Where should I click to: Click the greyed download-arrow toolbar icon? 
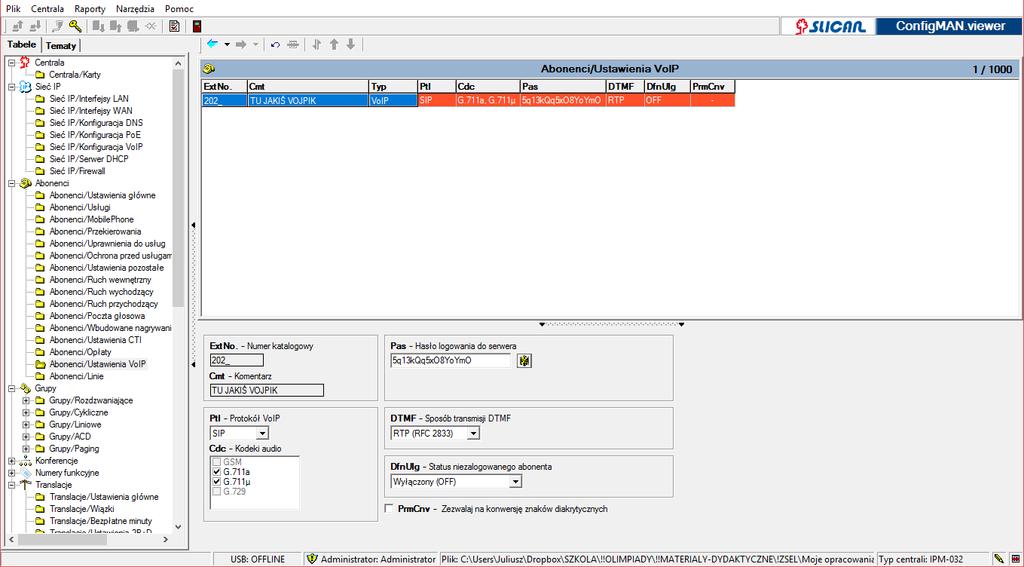coord(35,26)
